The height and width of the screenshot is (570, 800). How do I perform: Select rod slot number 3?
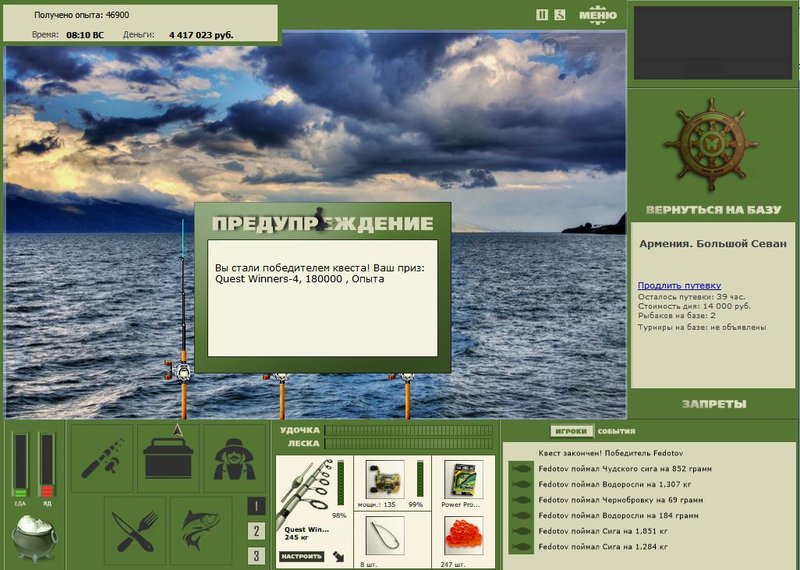(256, 556)
